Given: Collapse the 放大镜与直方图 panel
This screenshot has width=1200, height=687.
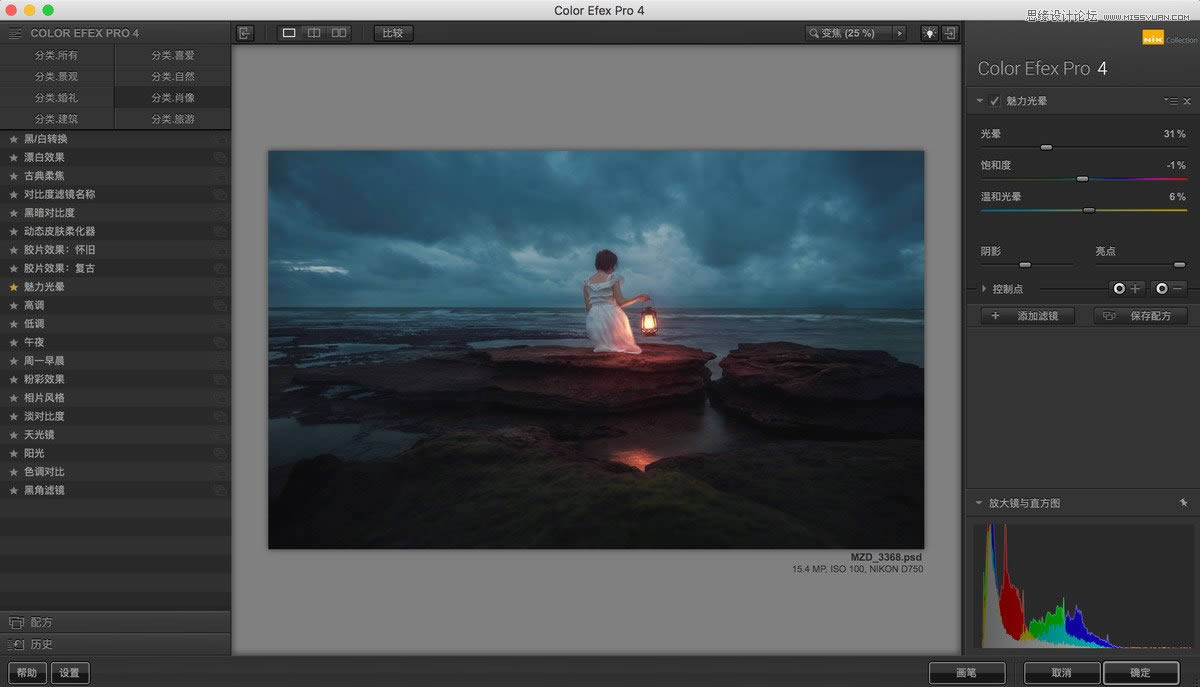Looking at the screenshot, I should tap(980, 503).
